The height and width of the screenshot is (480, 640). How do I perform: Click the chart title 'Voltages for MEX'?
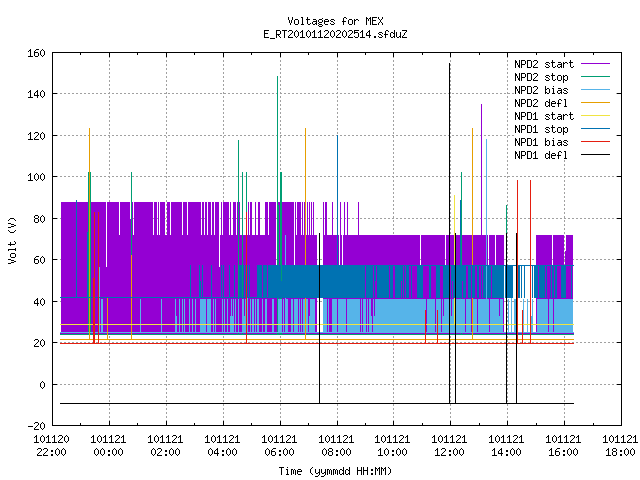point(335,21)
